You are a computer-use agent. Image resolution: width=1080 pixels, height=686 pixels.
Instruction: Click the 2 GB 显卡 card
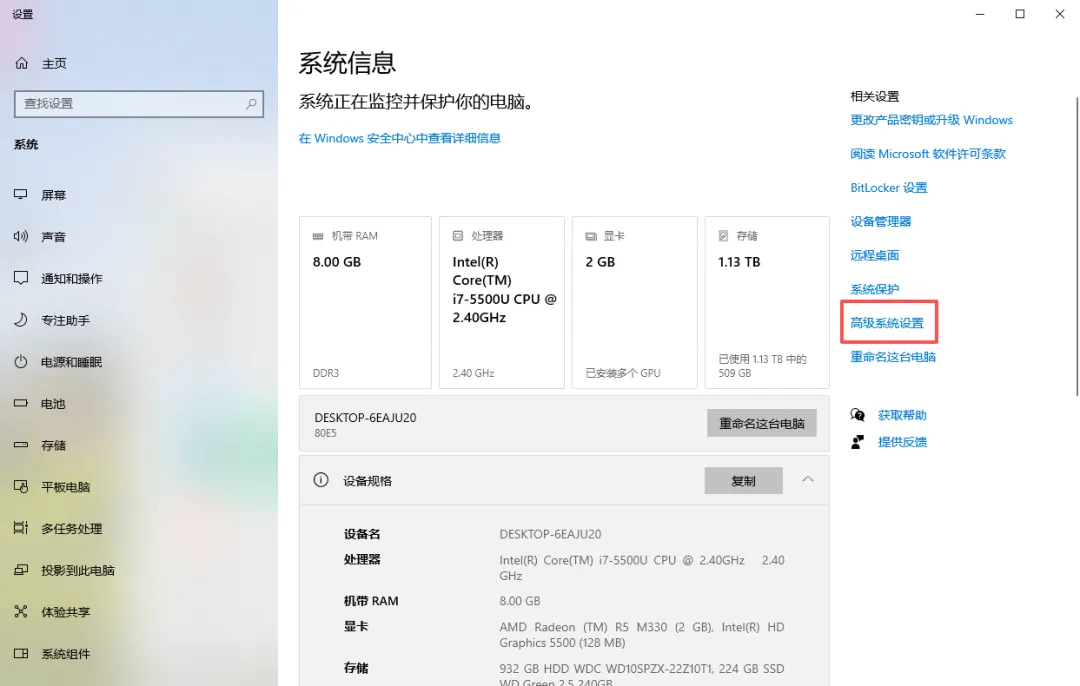[634, 302]
